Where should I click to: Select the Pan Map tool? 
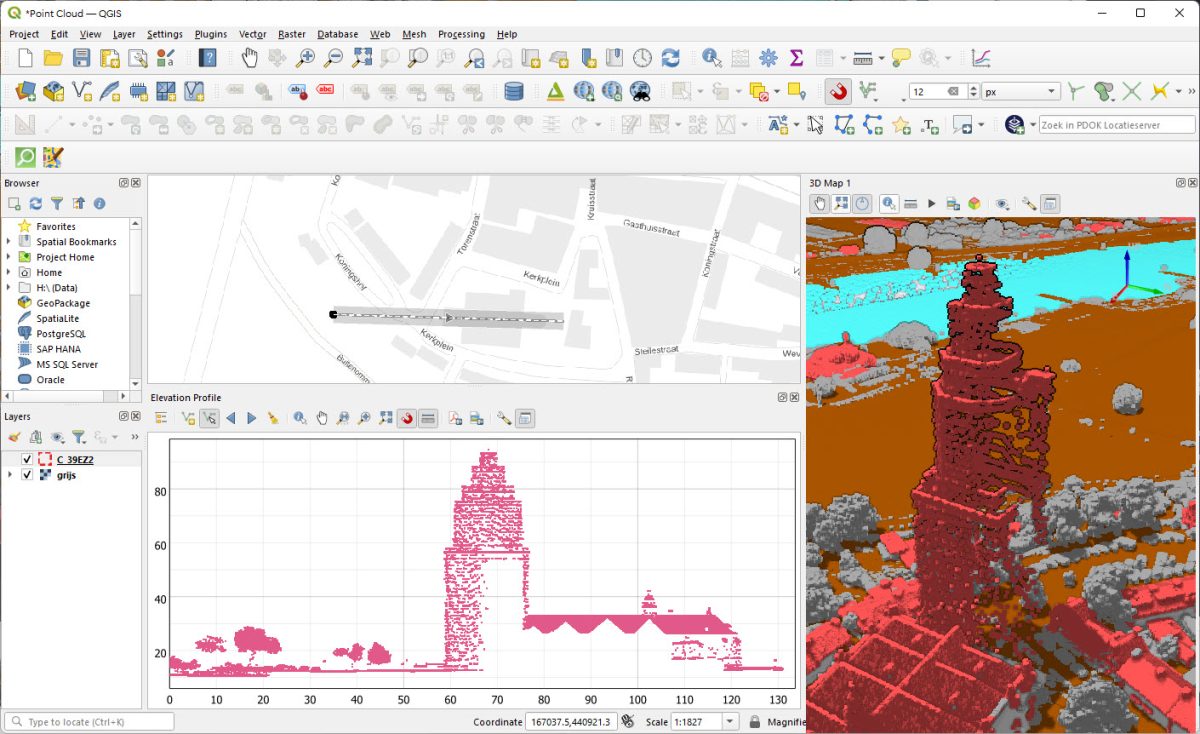(251, 57)
